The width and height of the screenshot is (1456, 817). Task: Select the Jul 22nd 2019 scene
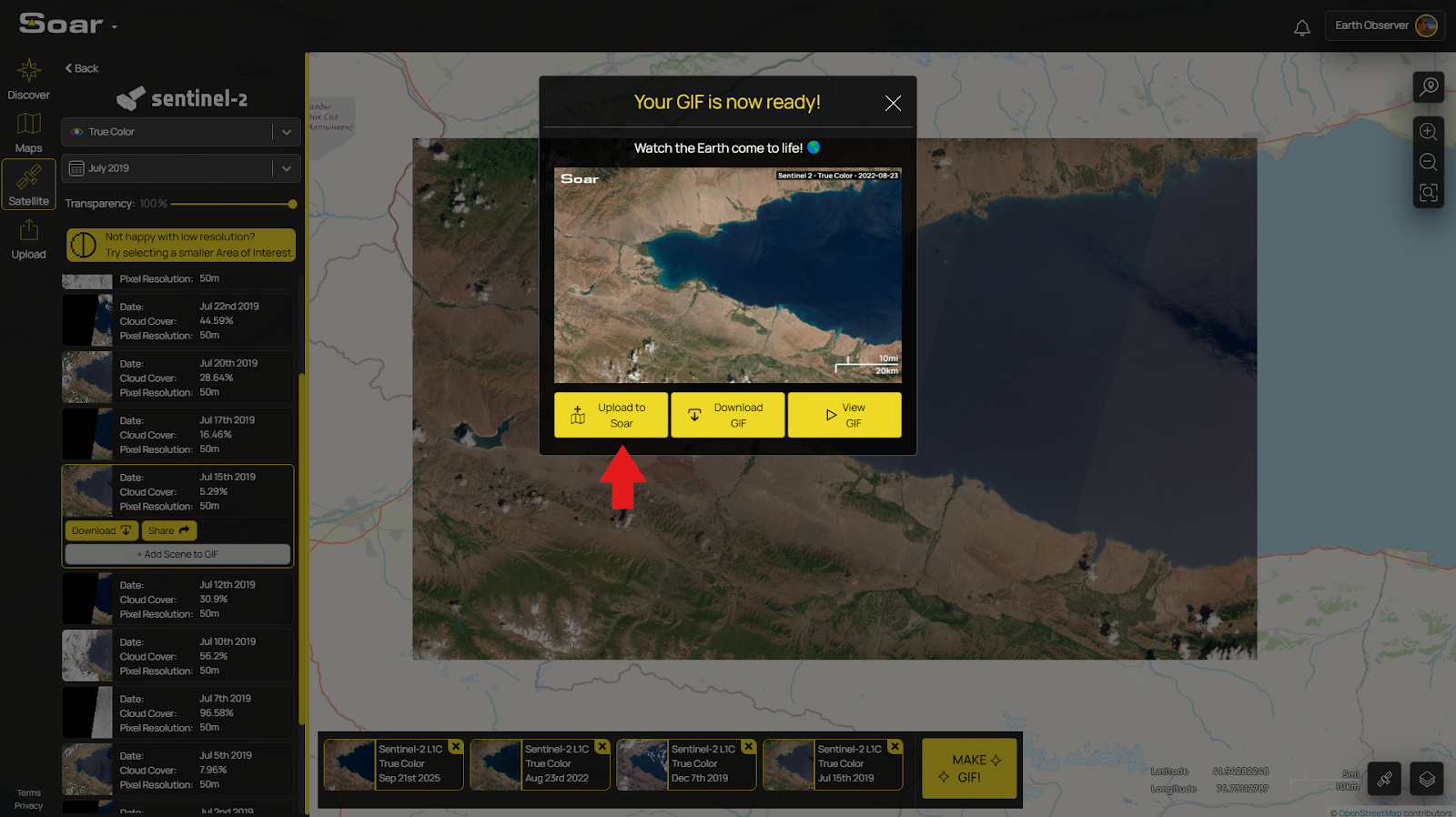[178, 320]
